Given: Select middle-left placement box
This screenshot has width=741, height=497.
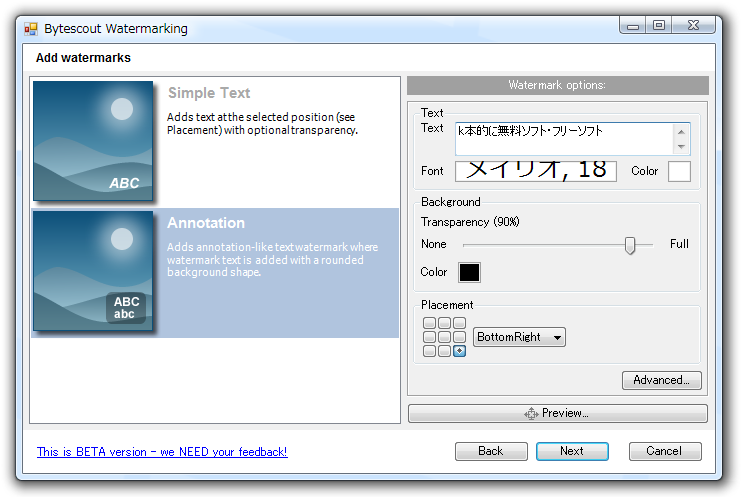Looking at the screenshot, I should tap(429, 337).
